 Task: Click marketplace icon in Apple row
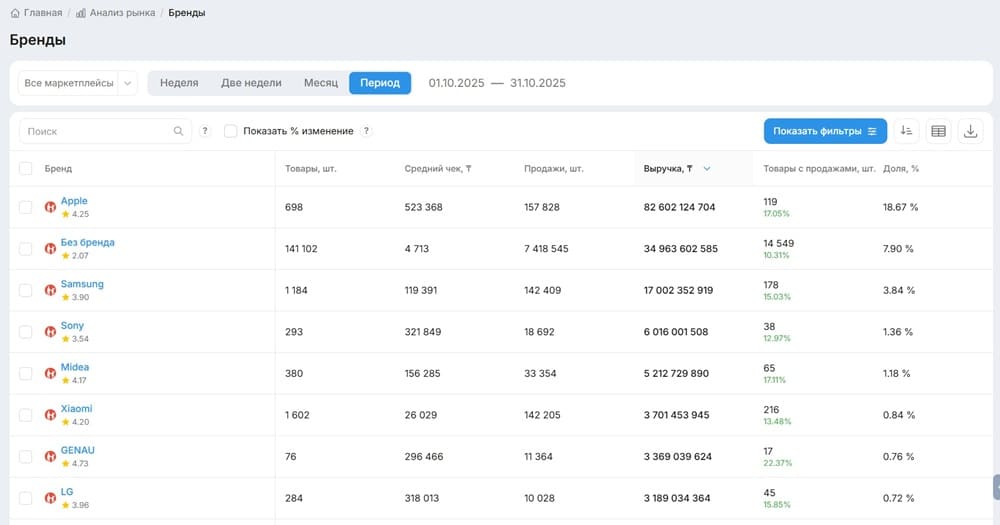coord(50,207)
